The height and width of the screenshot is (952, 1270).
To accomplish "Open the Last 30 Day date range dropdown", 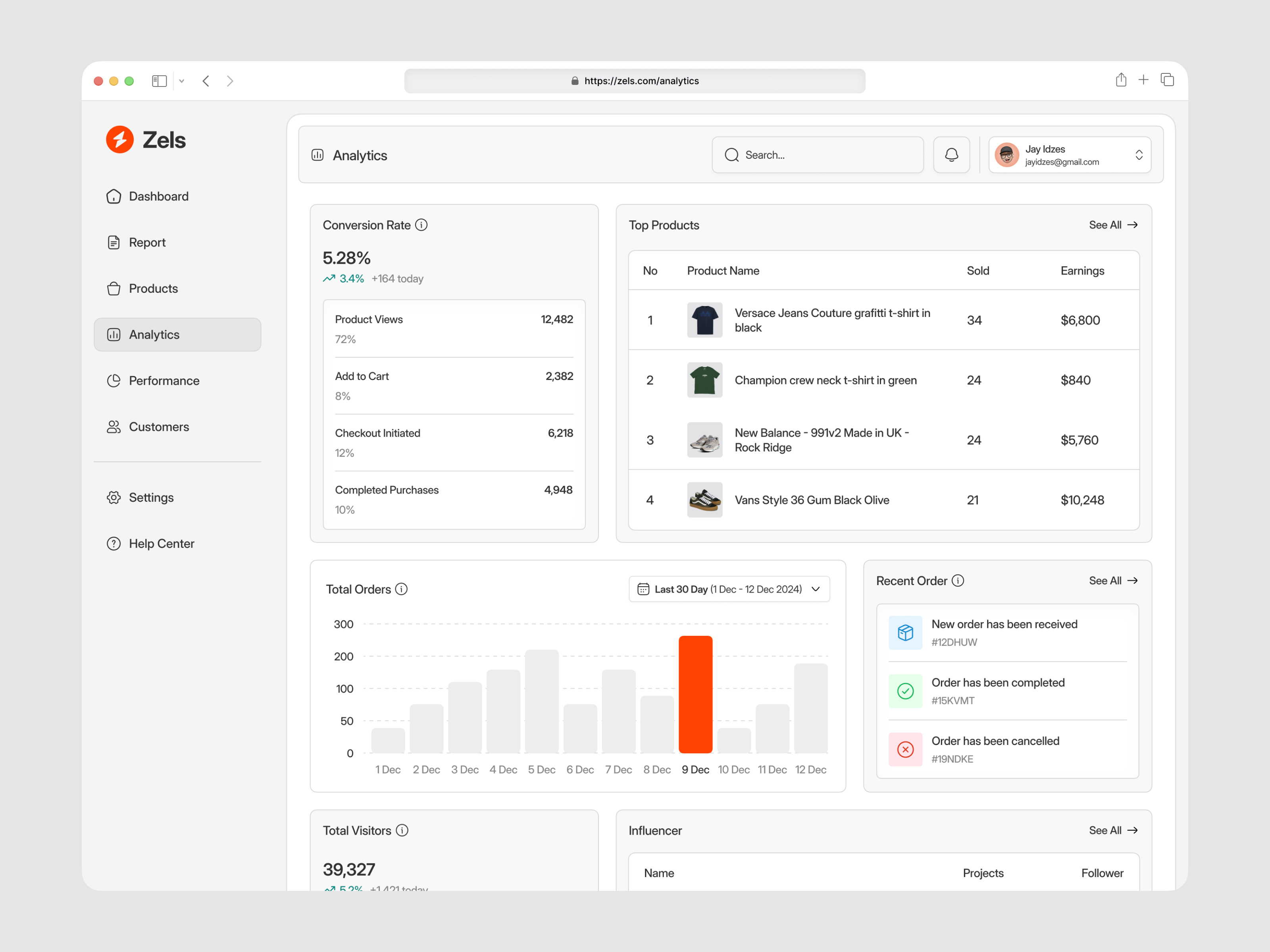I will point(729,589).
